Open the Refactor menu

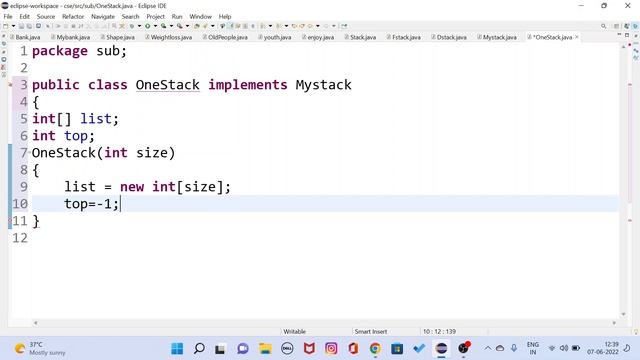pyautogui.click(x=73, y=16)
